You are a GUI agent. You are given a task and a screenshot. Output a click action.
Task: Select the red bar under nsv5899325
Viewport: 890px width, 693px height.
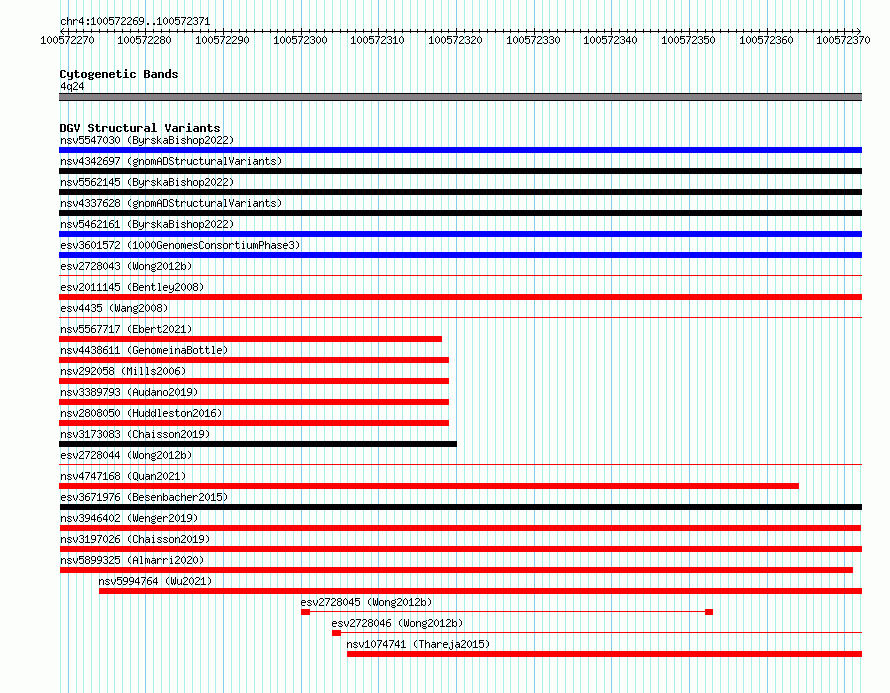pos(456,570)
